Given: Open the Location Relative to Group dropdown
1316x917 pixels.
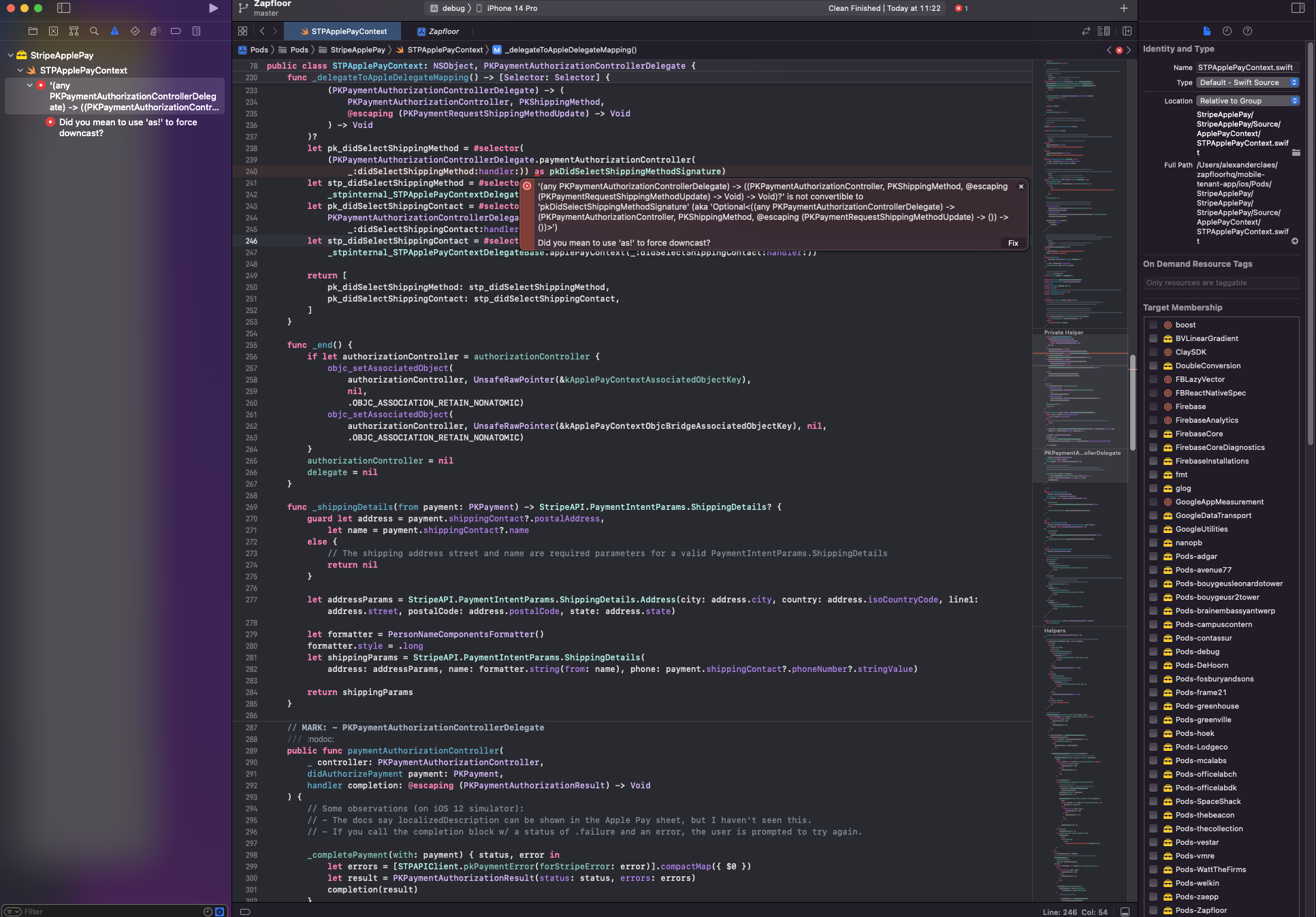Looking at the screenshot, I should [x=1248, y=101].
